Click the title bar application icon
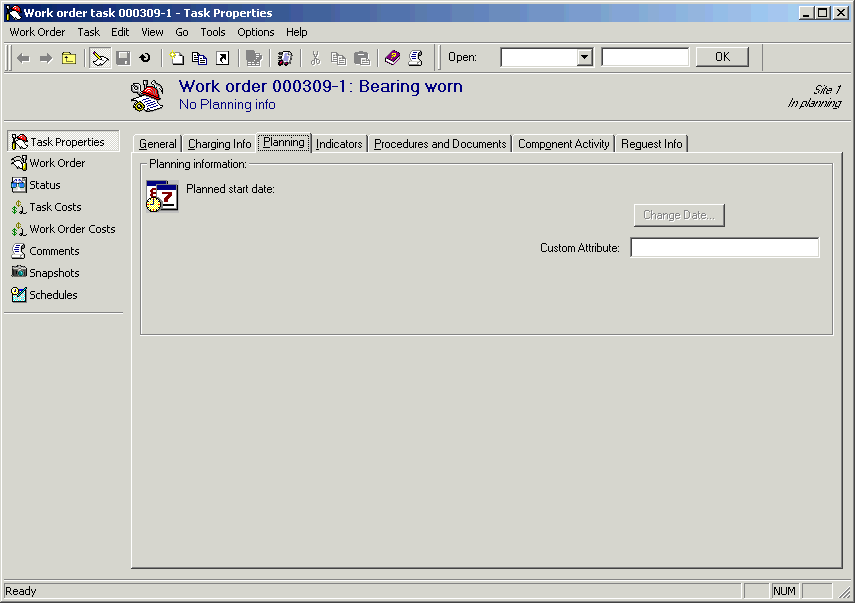 (13, 13)
